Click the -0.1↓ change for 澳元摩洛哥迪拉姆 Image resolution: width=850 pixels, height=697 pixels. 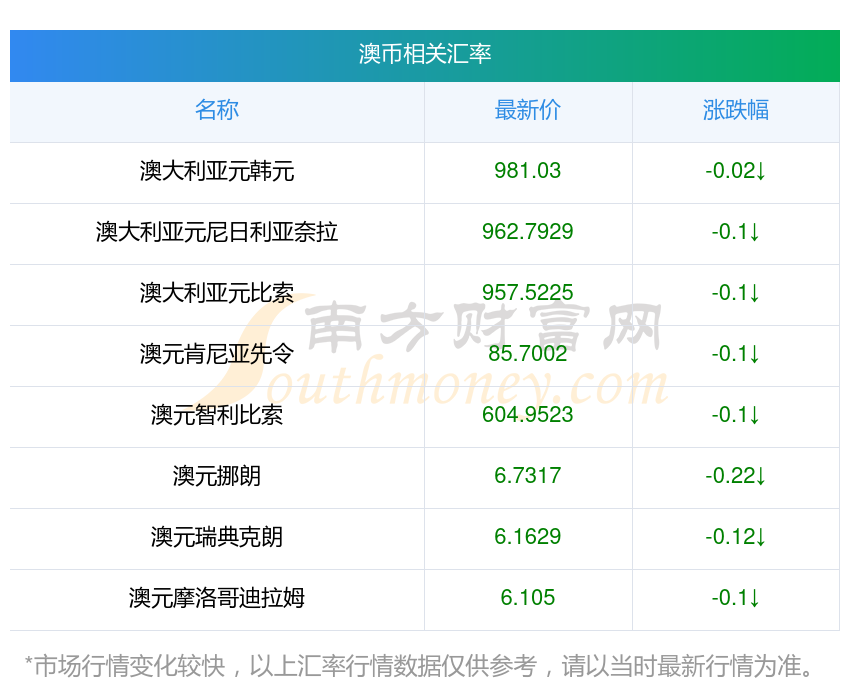point(736,598)
